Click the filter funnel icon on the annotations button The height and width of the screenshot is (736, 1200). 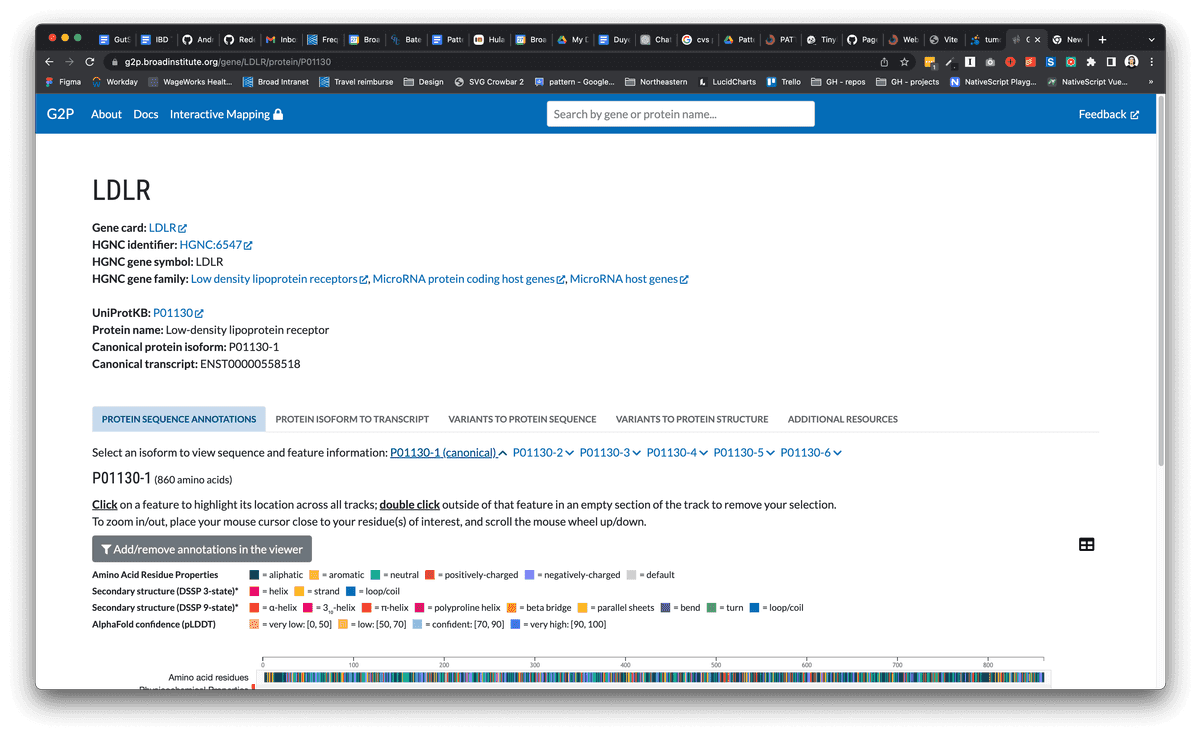[105, 548]
